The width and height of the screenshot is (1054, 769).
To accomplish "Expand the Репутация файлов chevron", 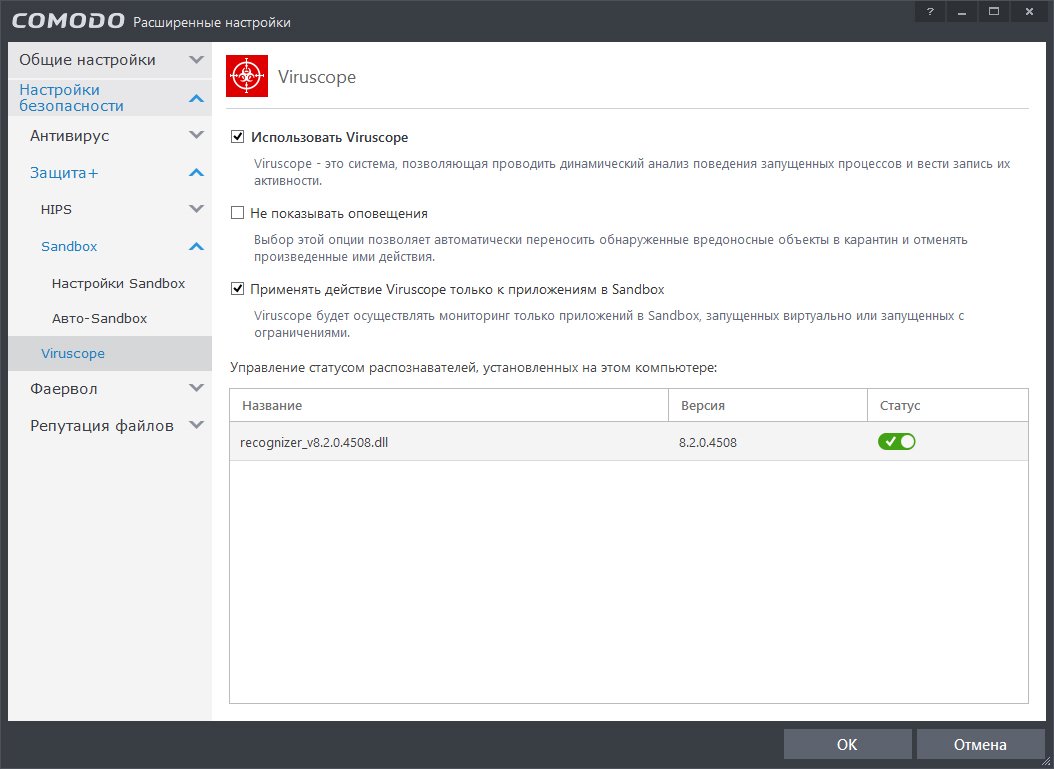I will 196,425.
